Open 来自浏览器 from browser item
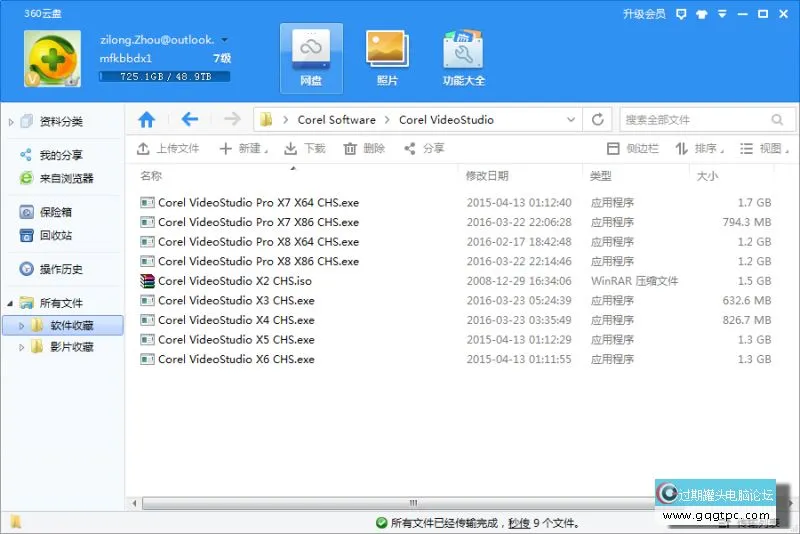The image size is (800, 534). pos(67,178)
